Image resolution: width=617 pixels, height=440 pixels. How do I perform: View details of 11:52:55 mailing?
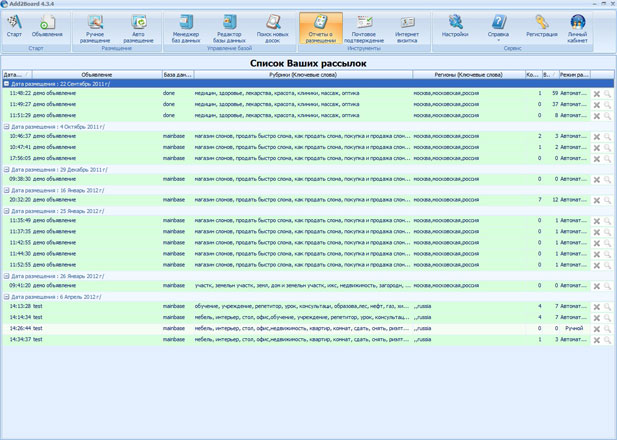click(x=608, y=265)
